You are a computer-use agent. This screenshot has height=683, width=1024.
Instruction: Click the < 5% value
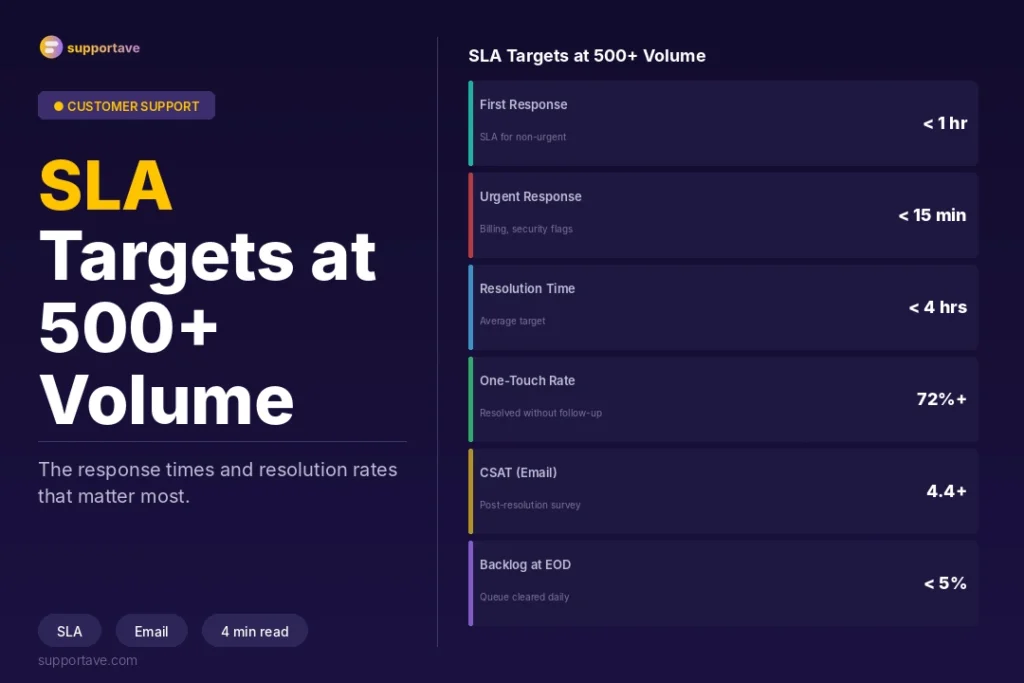pyautogui.click(x=945, y=584)
